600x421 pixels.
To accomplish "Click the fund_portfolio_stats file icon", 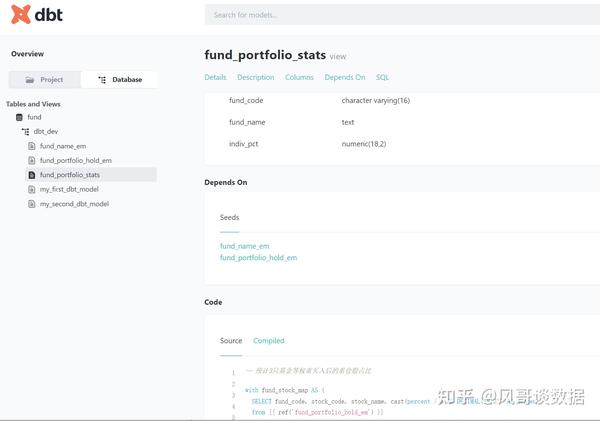I will coord(32,175).
